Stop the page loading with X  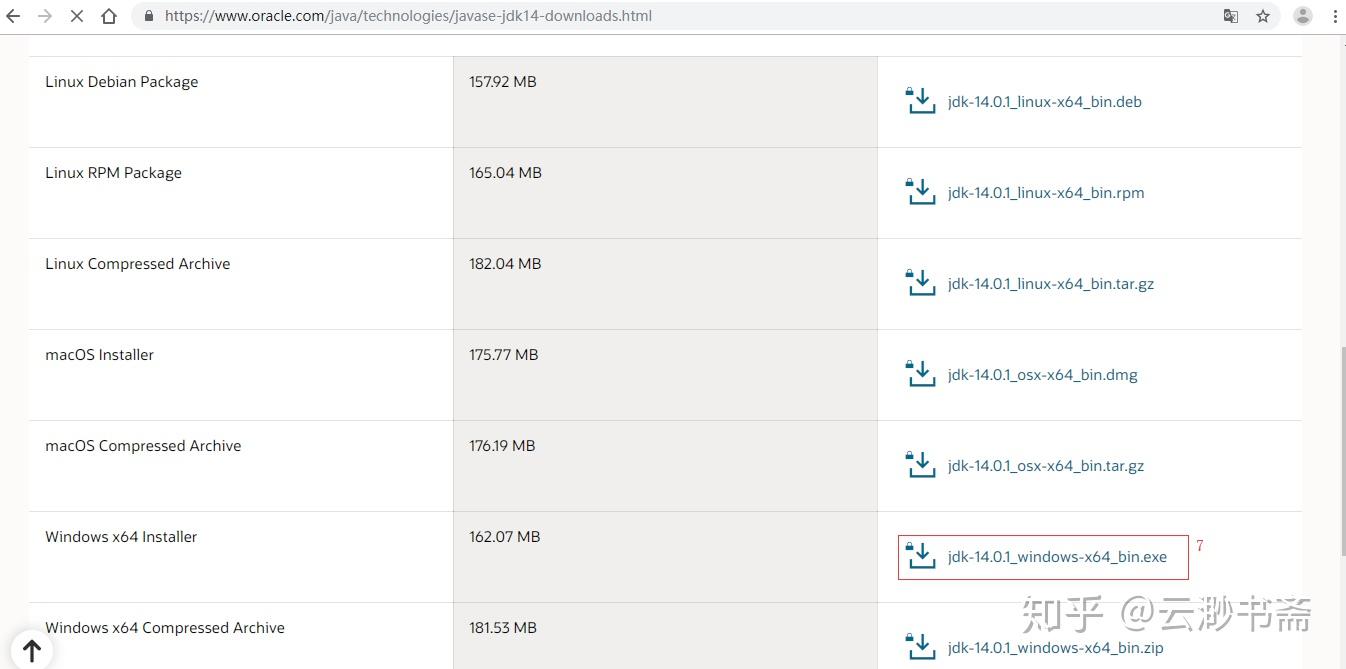pyautogui.click(x=77, y=16)
